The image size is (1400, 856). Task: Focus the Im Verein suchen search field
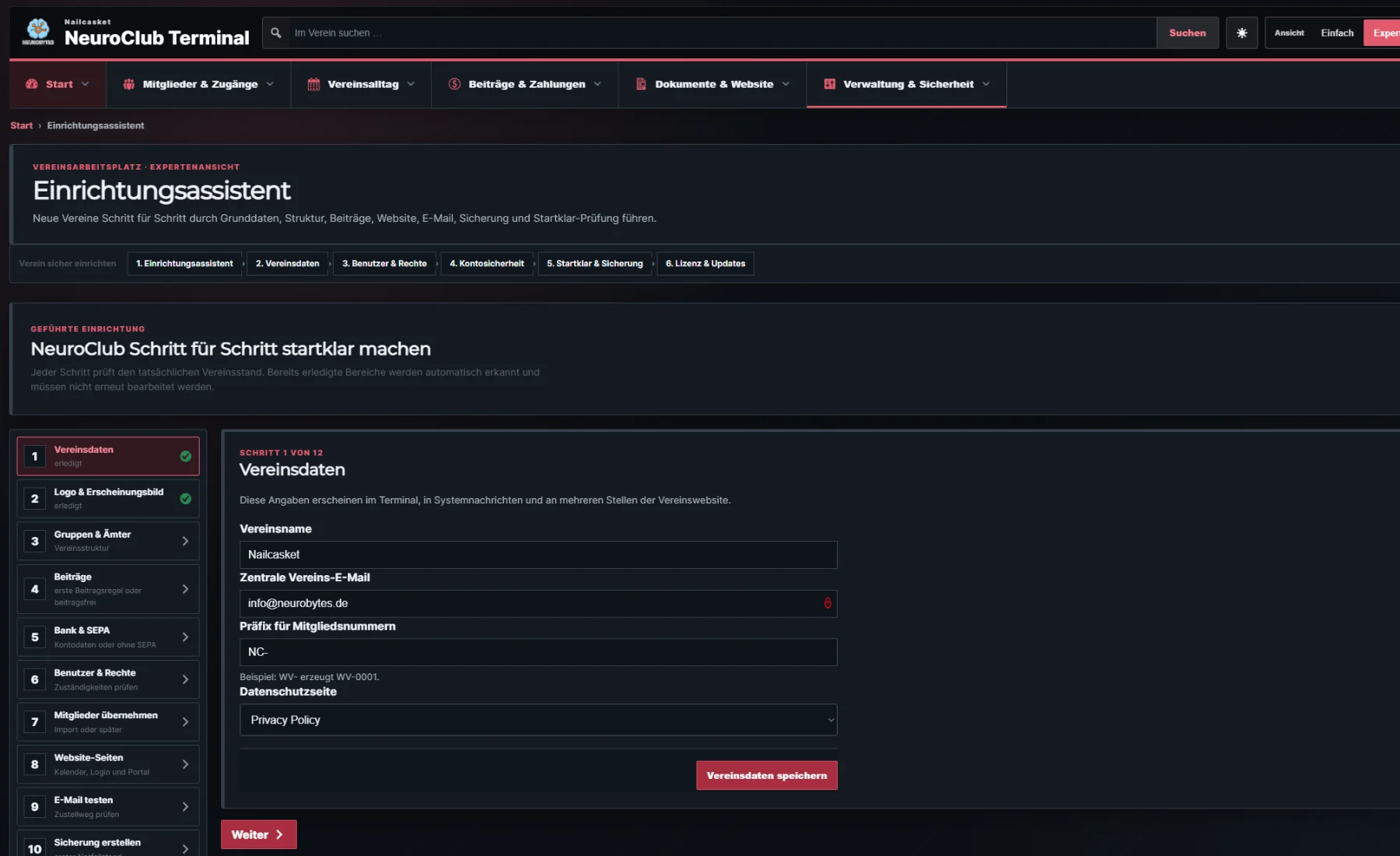click(722, 33)
